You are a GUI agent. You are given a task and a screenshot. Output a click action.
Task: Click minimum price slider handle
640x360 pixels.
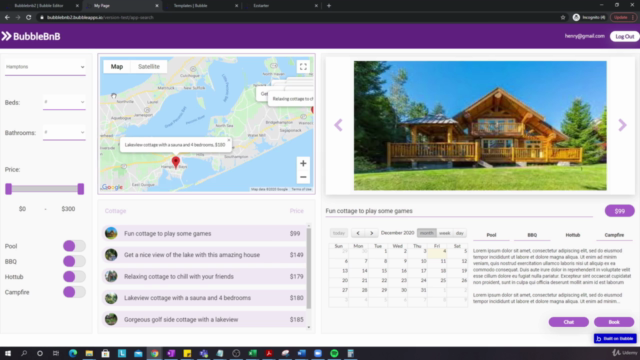pos(9,189)
